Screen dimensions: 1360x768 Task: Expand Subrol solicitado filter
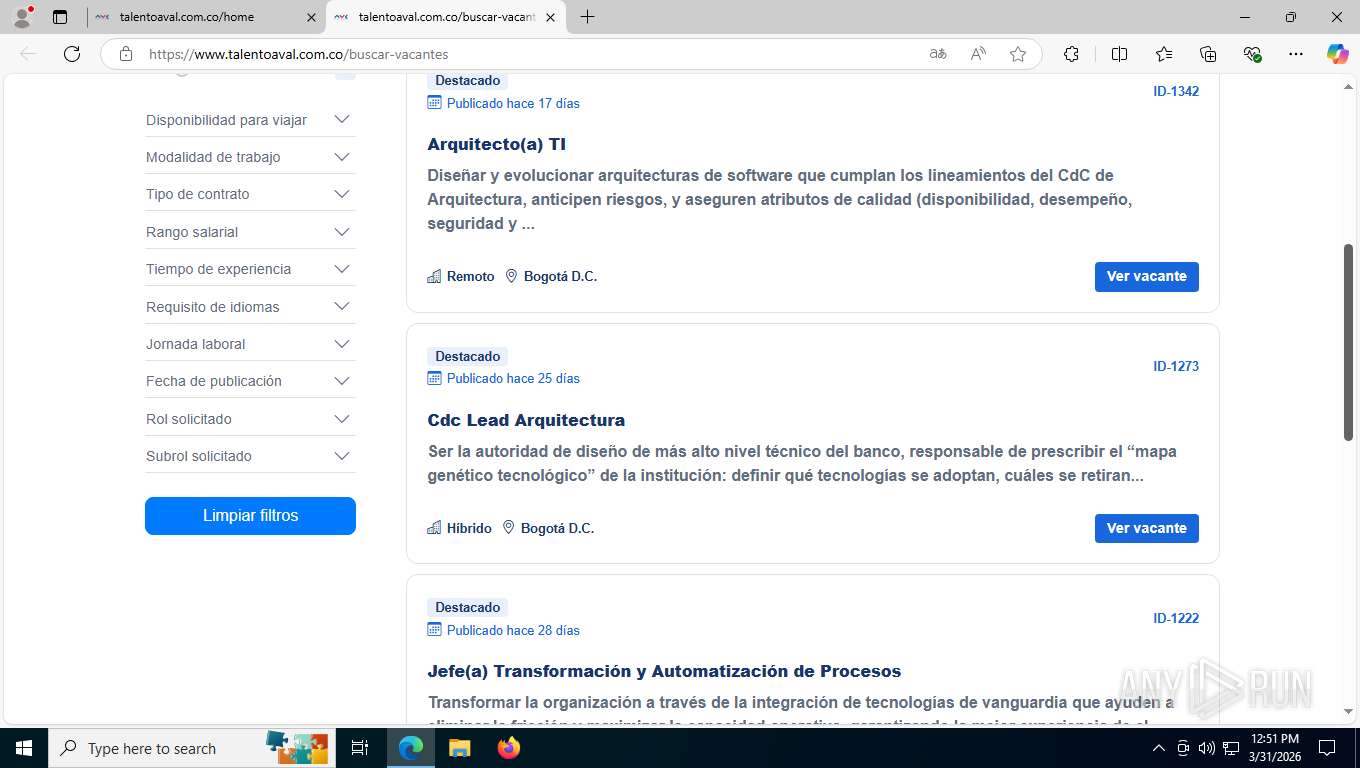[x=250, y=456]
